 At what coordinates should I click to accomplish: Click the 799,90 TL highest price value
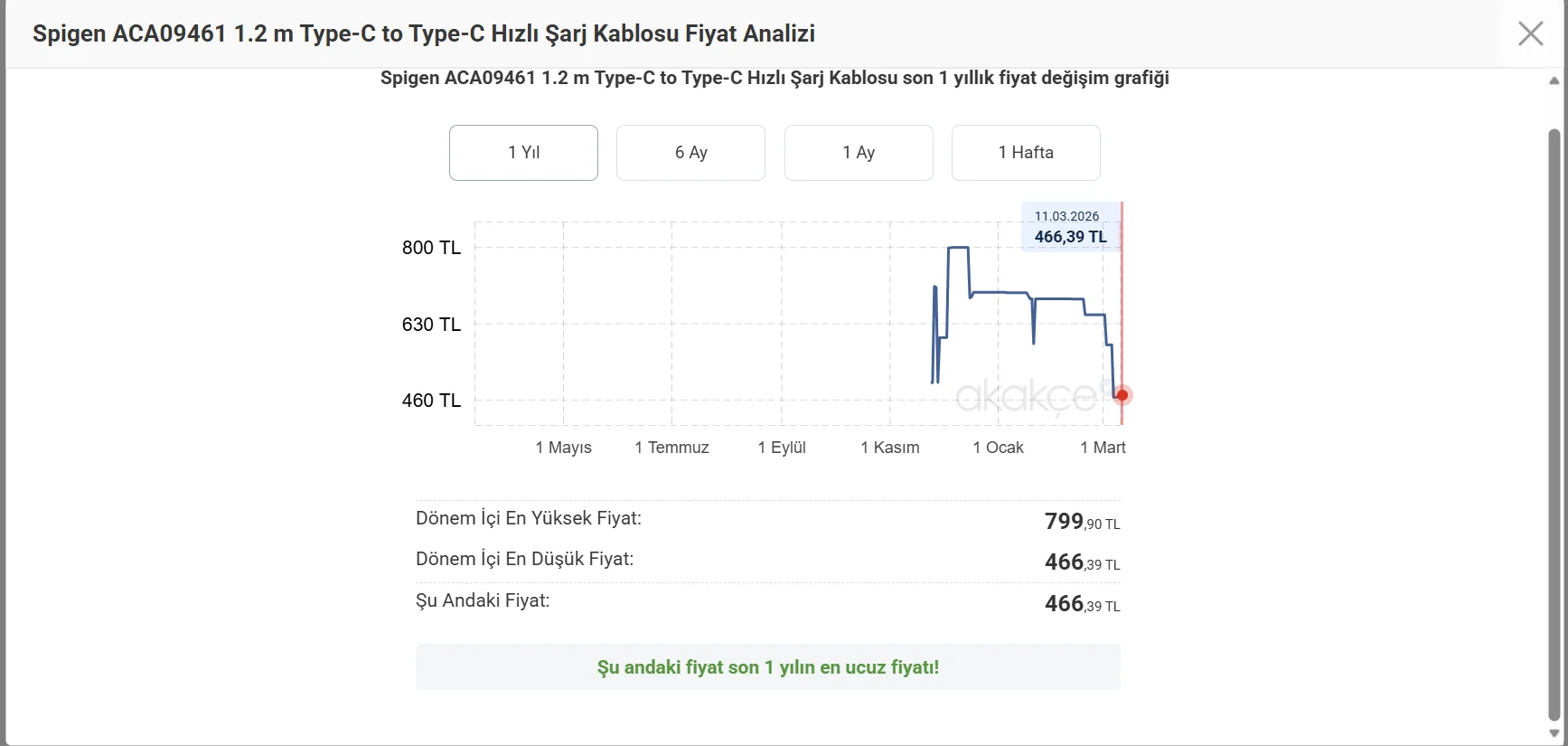tap(1082, 522)
